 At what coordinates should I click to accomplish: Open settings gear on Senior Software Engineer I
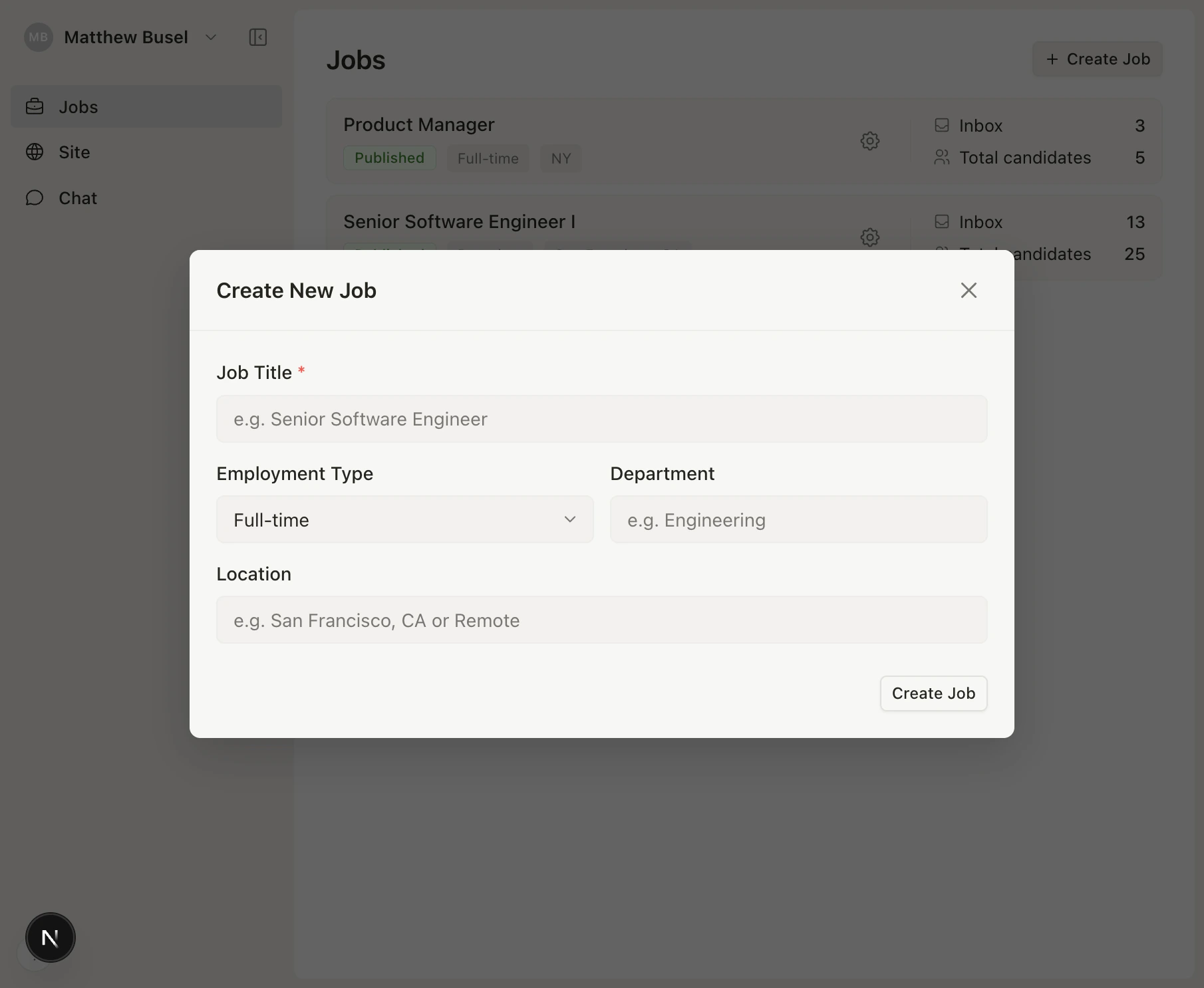(x=870, y=237)
